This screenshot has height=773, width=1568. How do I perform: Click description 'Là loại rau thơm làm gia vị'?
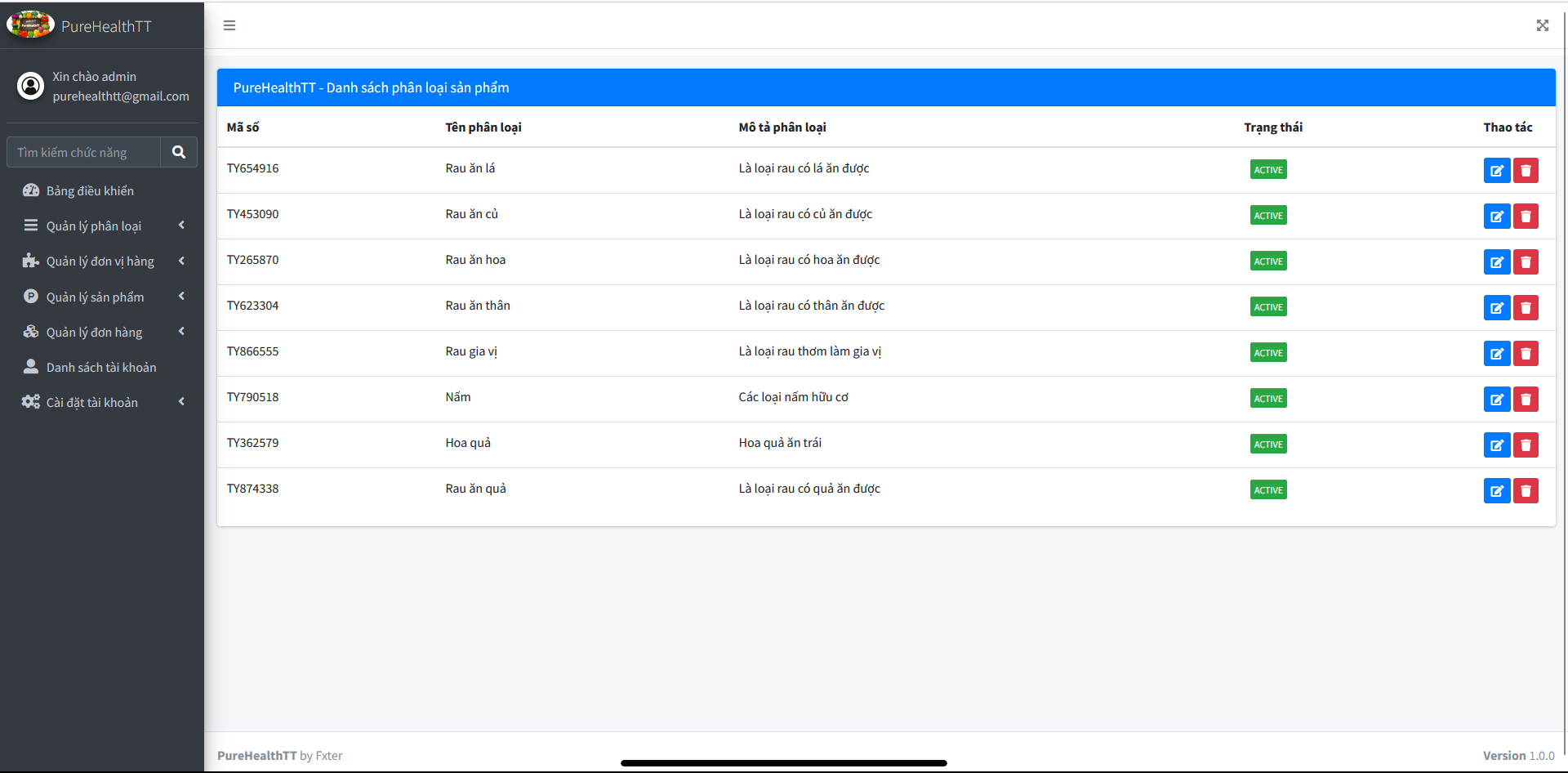click(x=810, y=351)
